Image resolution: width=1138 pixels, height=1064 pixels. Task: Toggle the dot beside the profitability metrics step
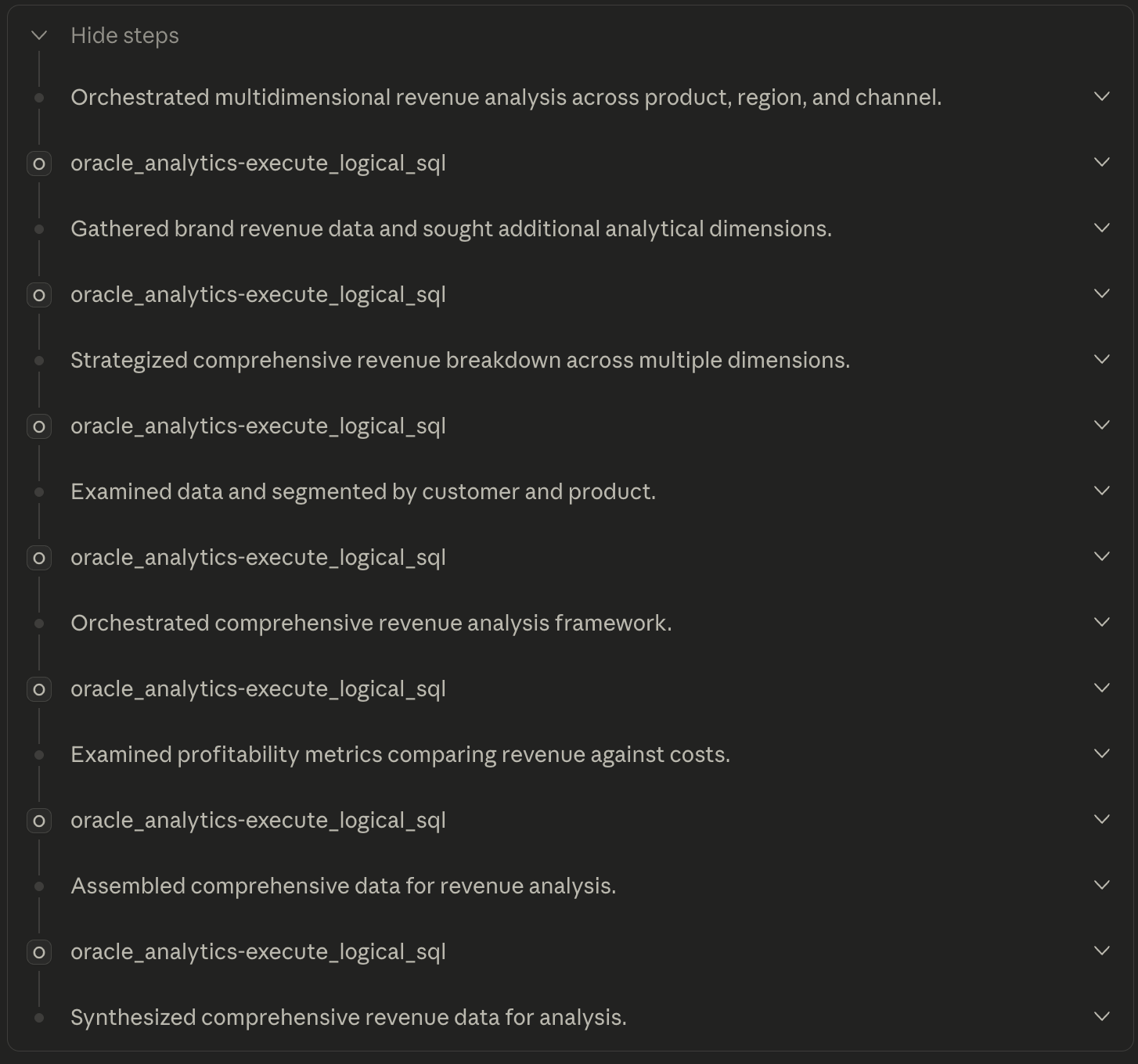(x=38, y=754)
